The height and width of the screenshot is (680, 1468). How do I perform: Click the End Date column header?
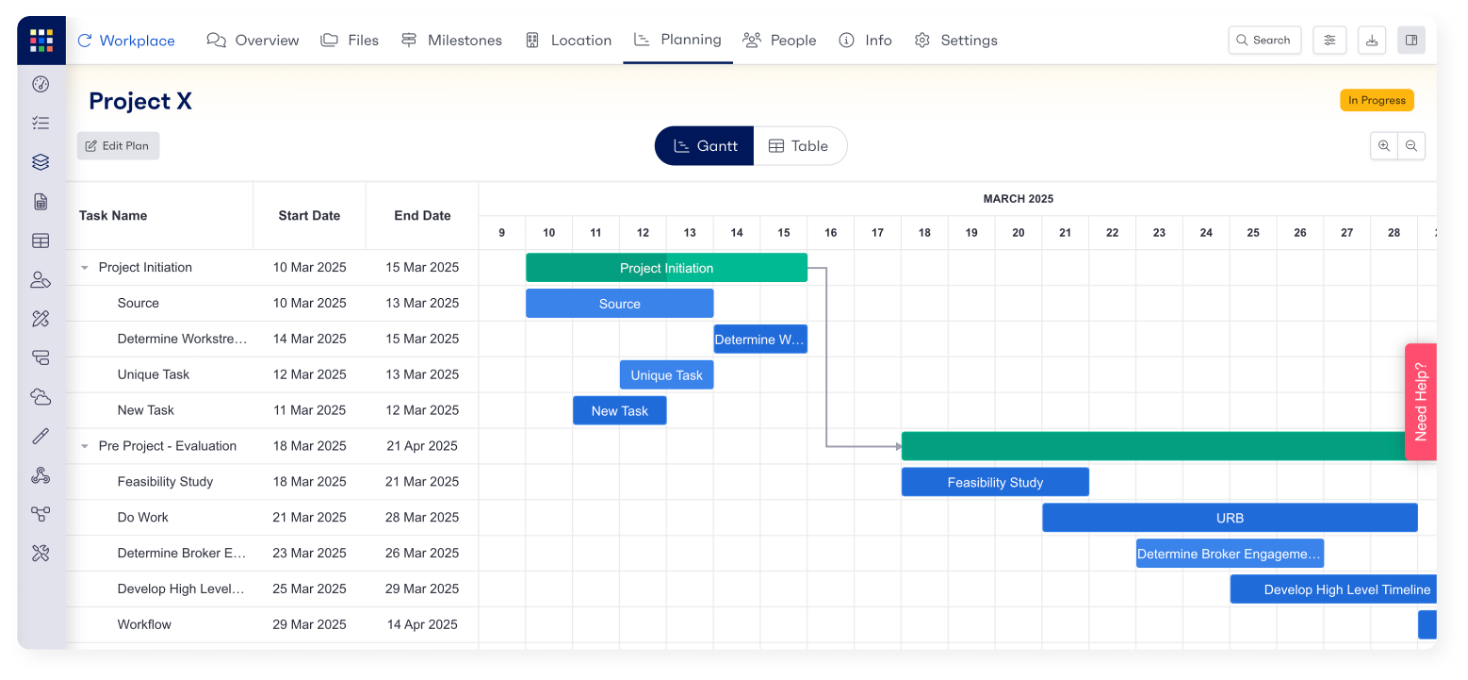tap(422, 215)
